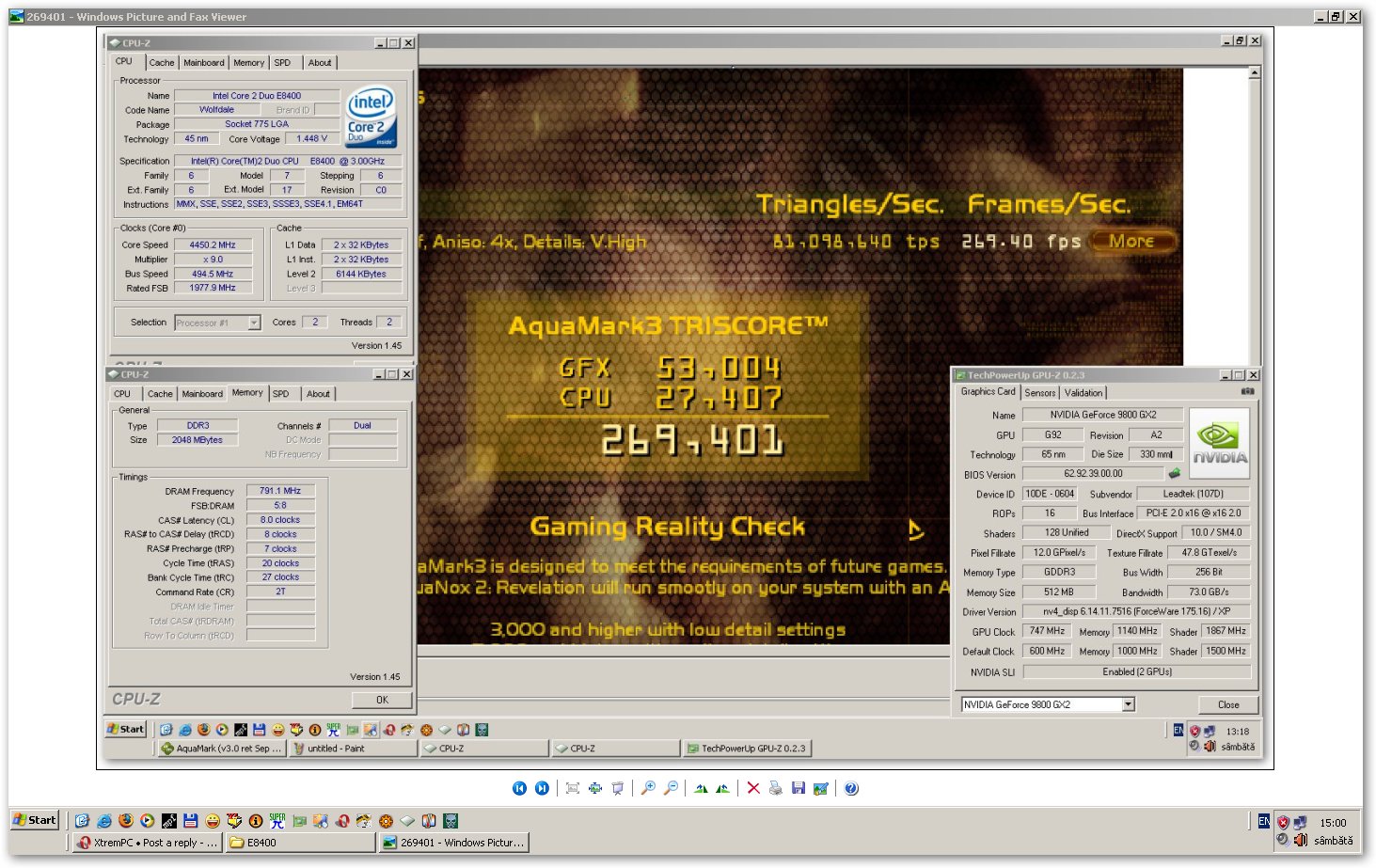Screen dimensions: 1376x868
Task: Click the DRAM Frequency value 791.1 MHz
Action: coord(280,491)
